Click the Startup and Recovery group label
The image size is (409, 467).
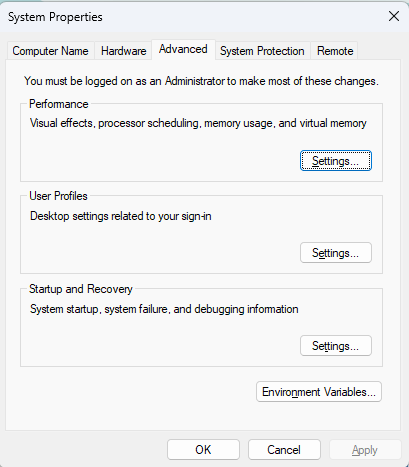coord(81,289)
